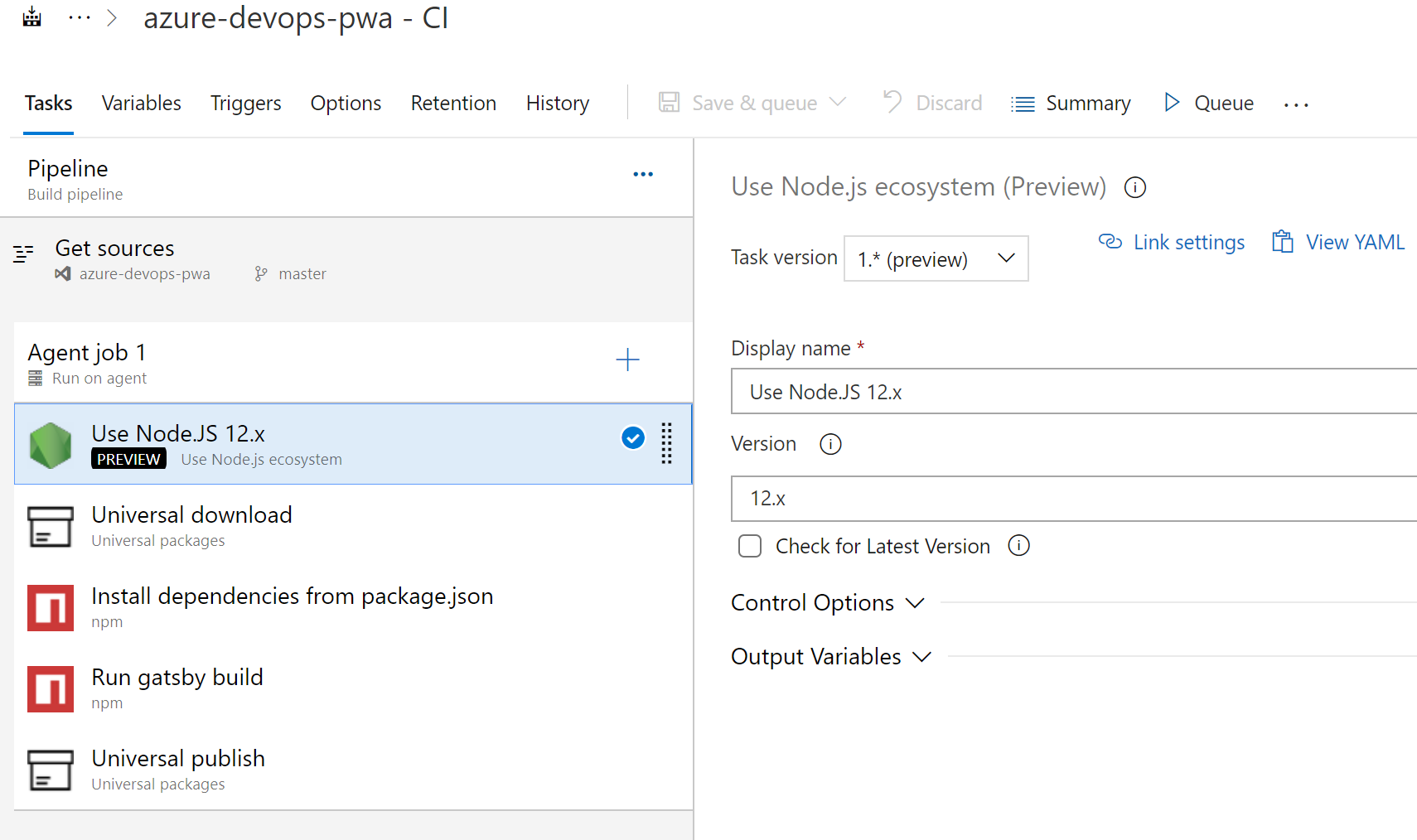Click the Queue button label

[1224, 103]
